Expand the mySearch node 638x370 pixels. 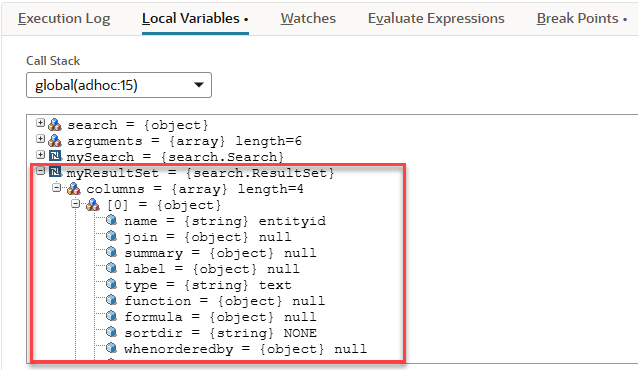40,155
